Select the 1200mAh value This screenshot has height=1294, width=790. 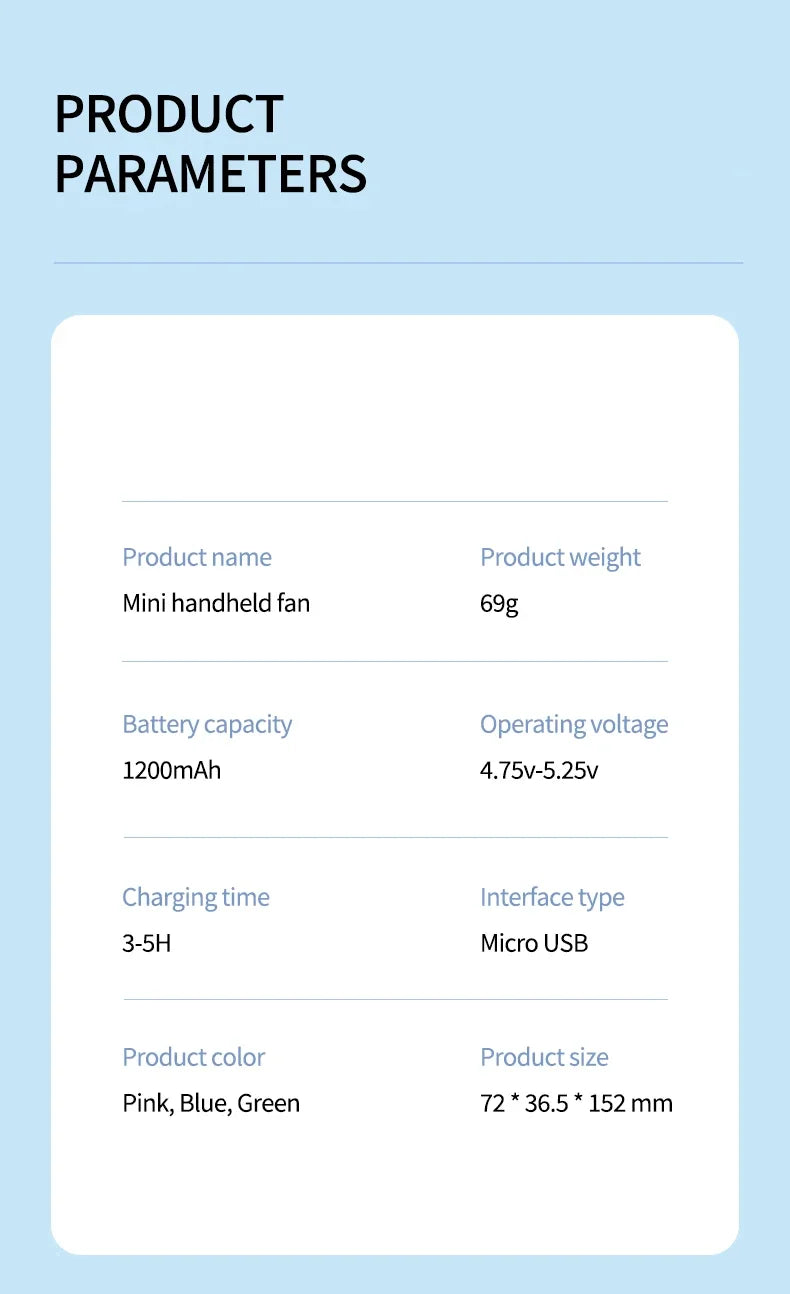[x=171, y=770]
